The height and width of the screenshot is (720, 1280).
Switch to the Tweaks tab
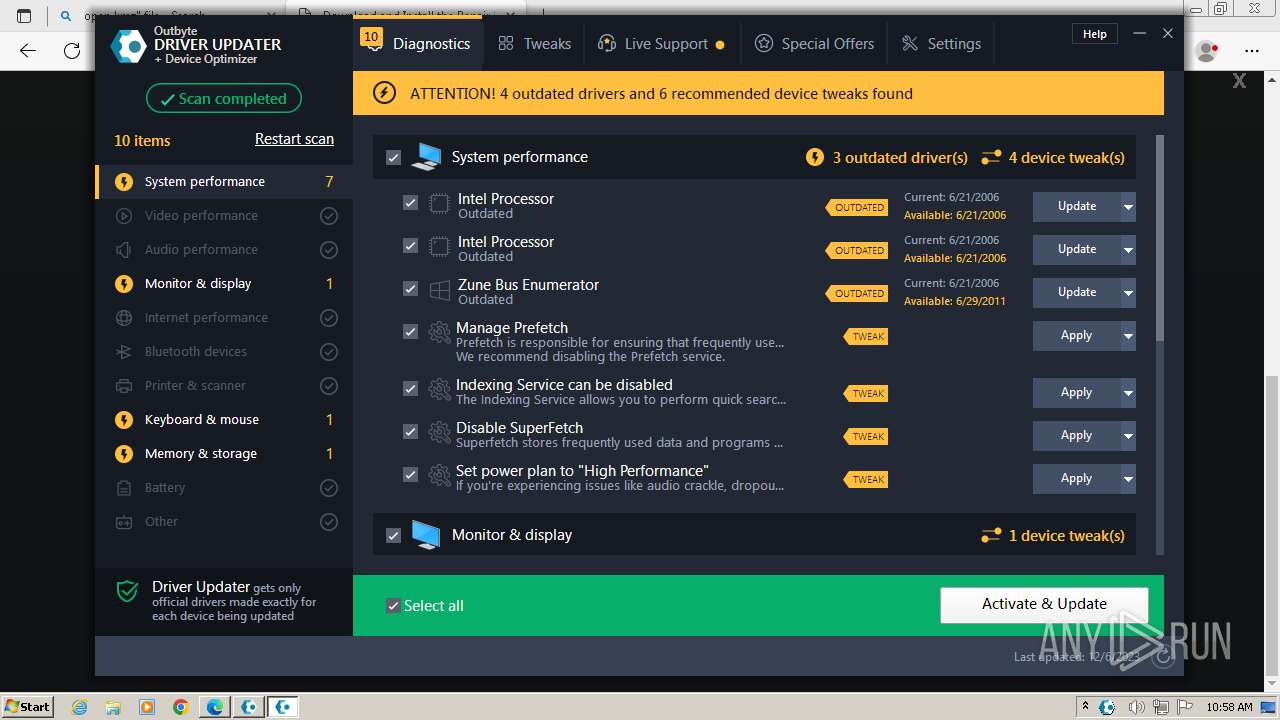click(535, 44)
